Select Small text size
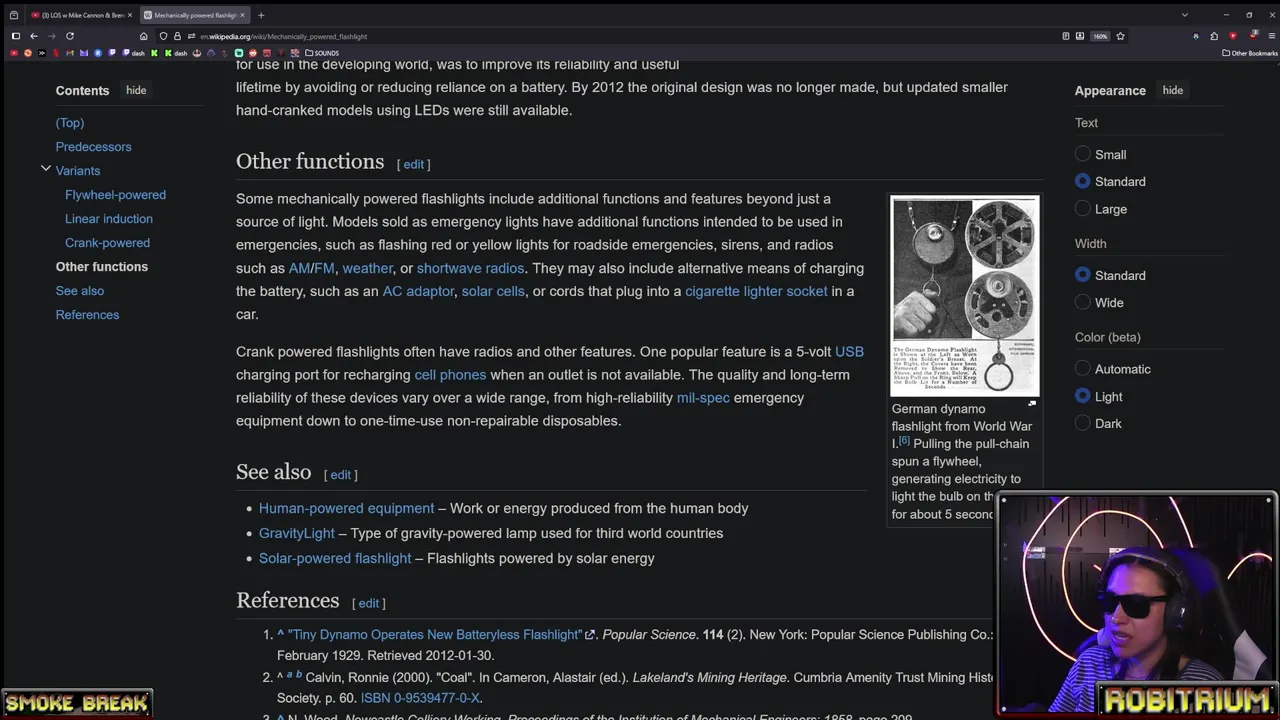Screen dimensions: 1280x720 (1083, 154)
